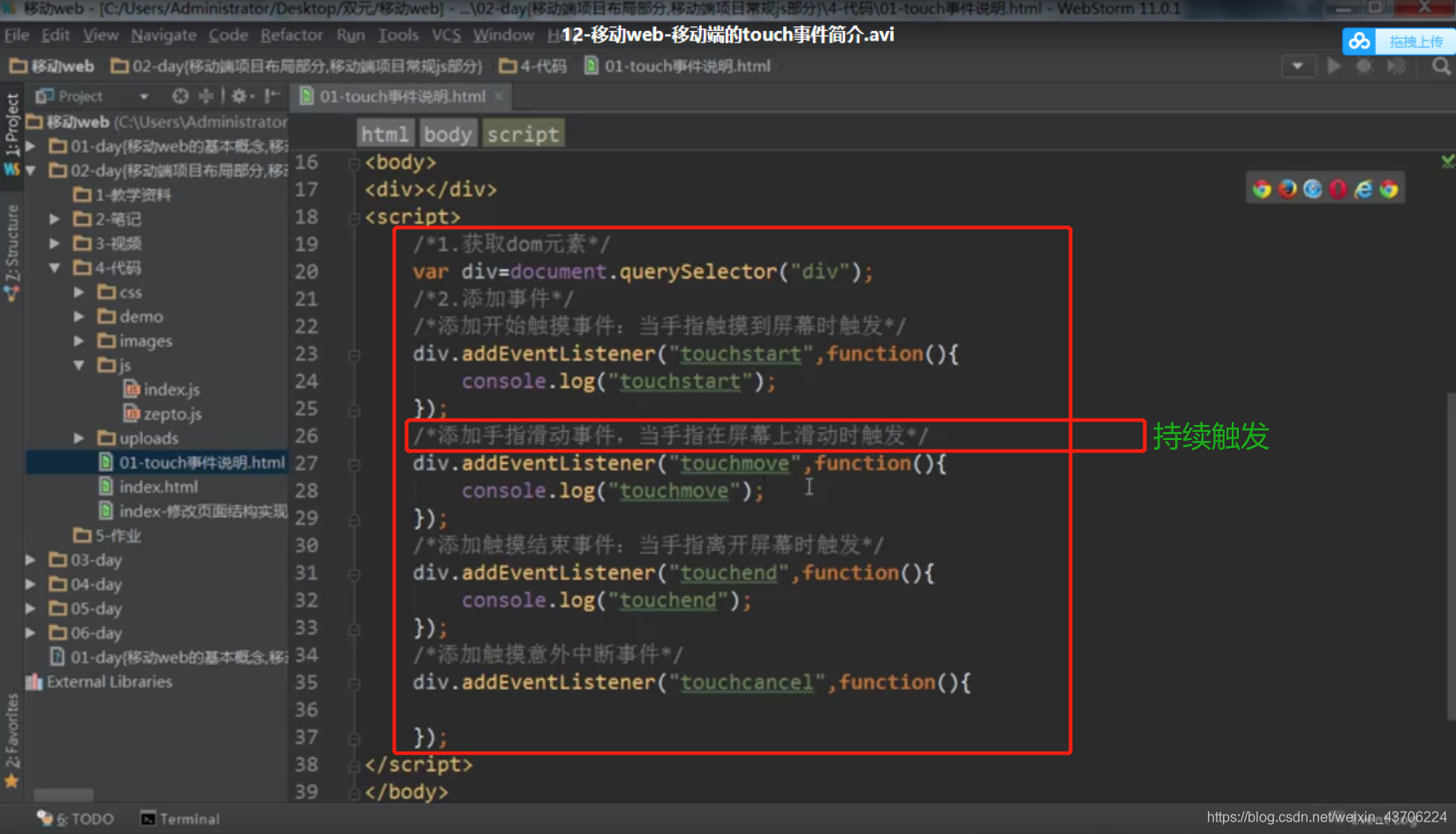The image size is (1456, 834).
Task: Fold the script block at line 18
Action: pos(354,217)
